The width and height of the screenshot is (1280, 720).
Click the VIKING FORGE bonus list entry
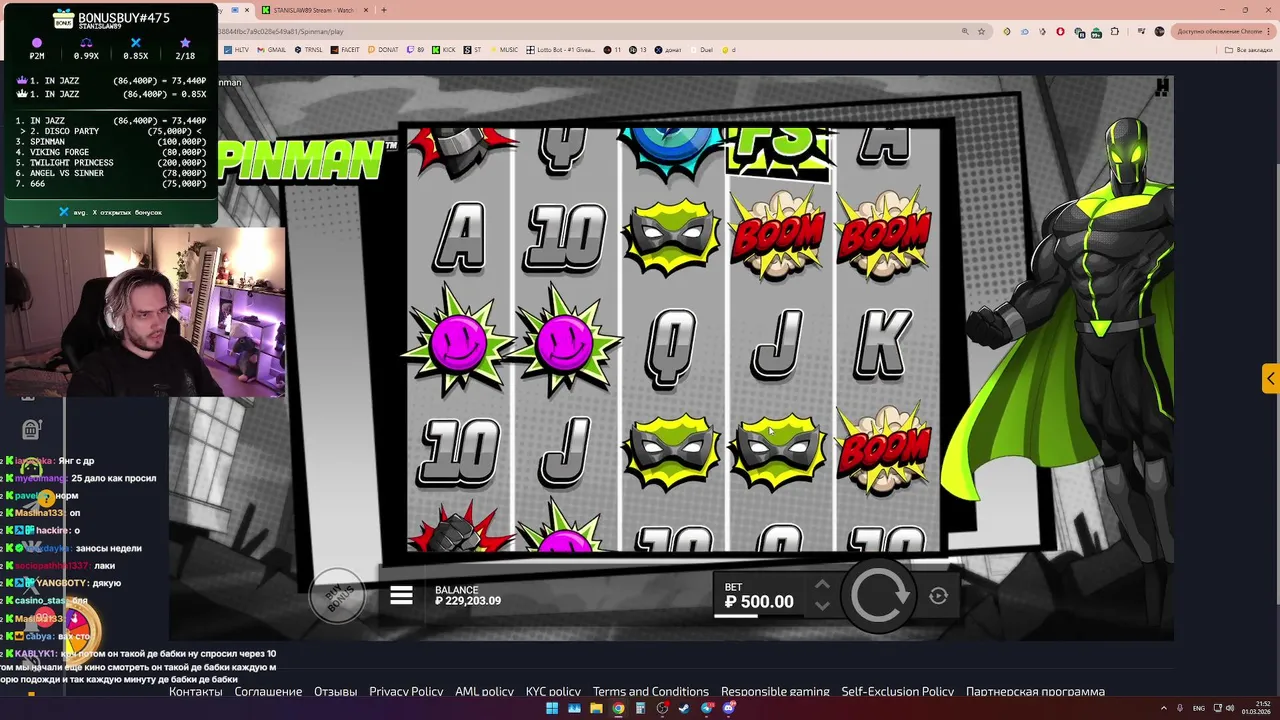tap(111, 152)
